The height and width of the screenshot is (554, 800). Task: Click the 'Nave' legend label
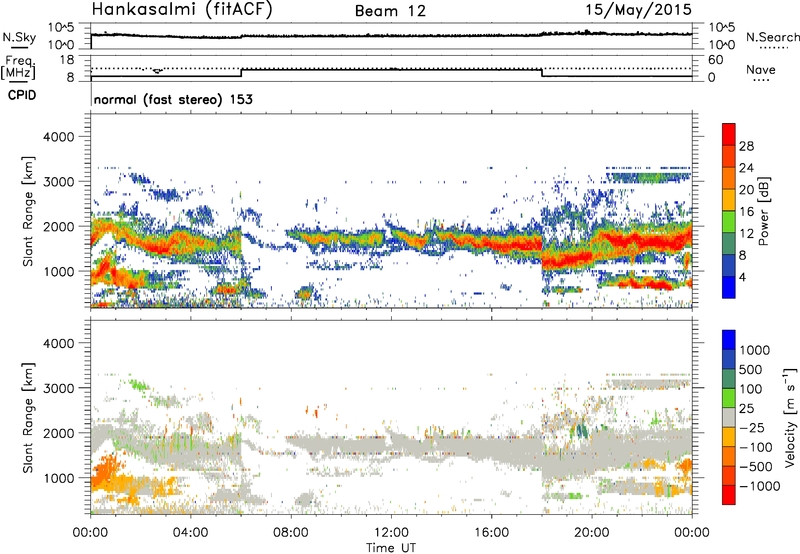pos(760,69)
